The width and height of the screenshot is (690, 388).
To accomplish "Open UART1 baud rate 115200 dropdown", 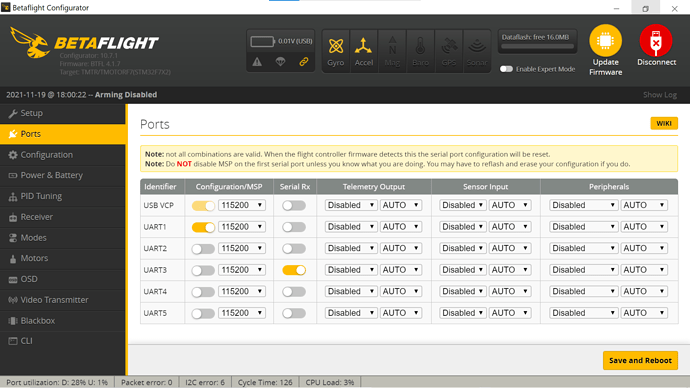I will [x=242, y=227].
